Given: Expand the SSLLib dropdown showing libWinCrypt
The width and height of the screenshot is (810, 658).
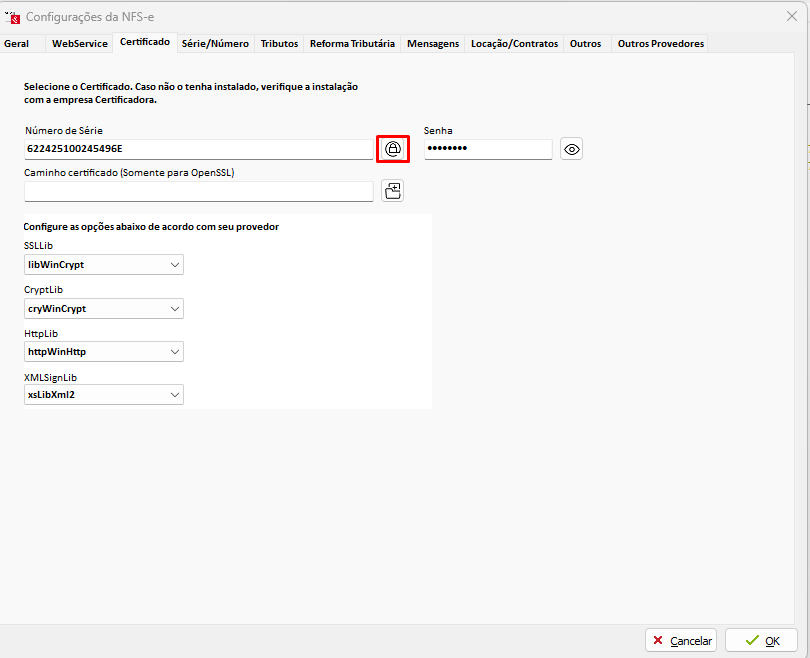Looking at the screenshot, I should click(104, 264).
